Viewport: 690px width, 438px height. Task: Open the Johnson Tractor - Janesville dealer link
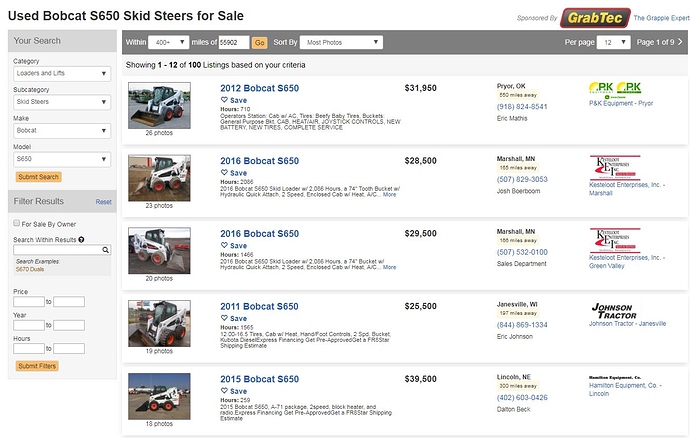tap(628, 324)
